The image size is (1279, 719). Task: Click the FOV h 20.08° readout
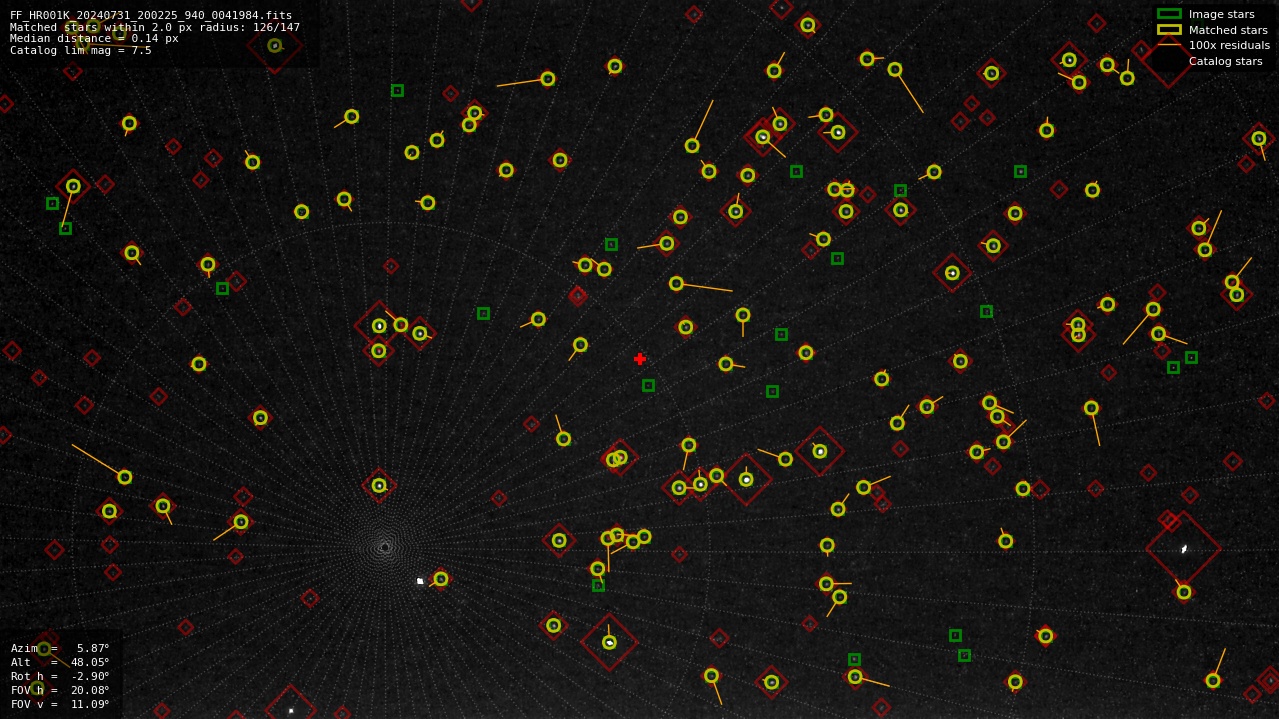(60, 690)
